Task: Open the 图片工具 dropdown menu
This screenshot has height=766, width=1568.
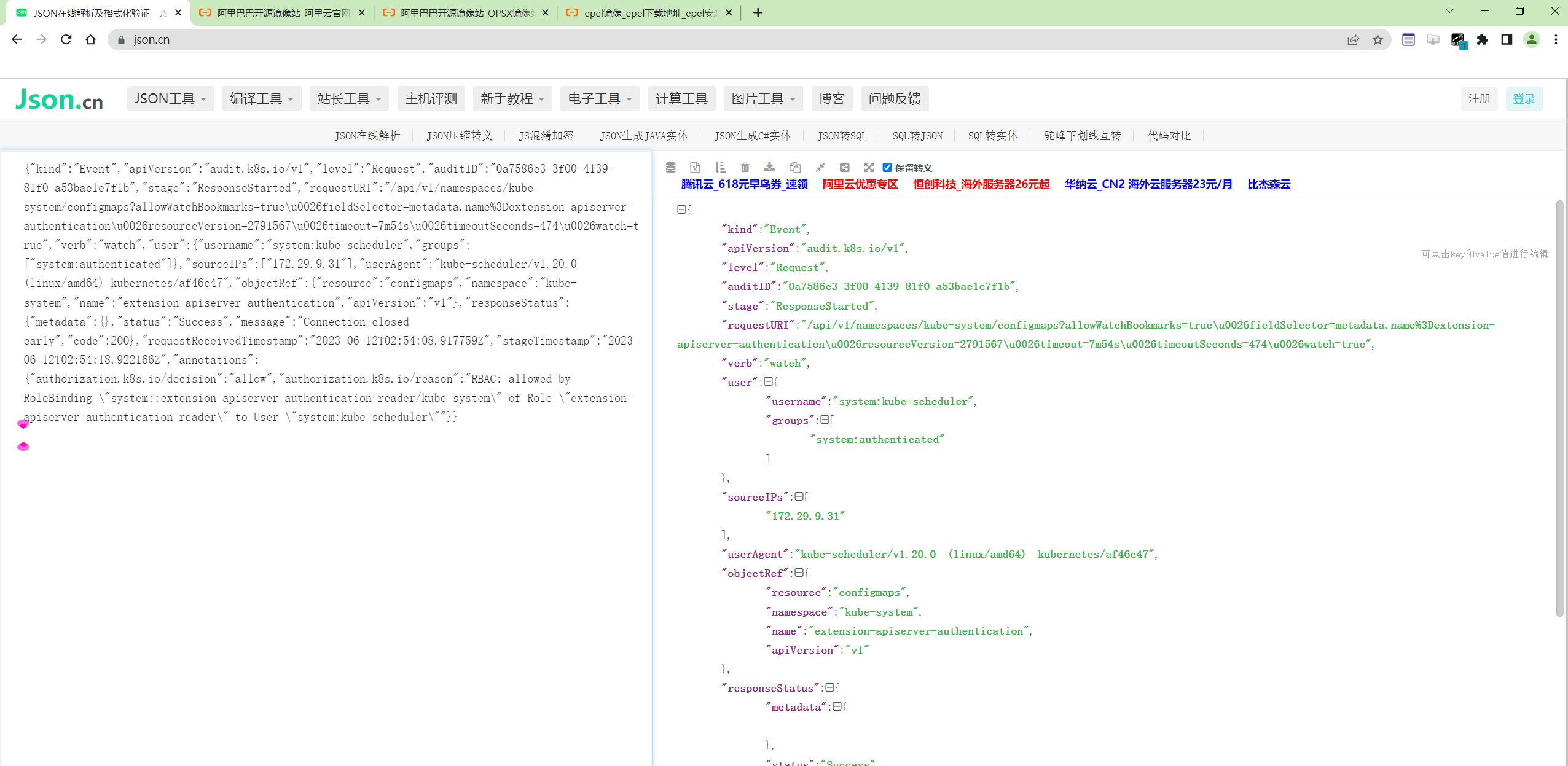Action: (763, 99)
